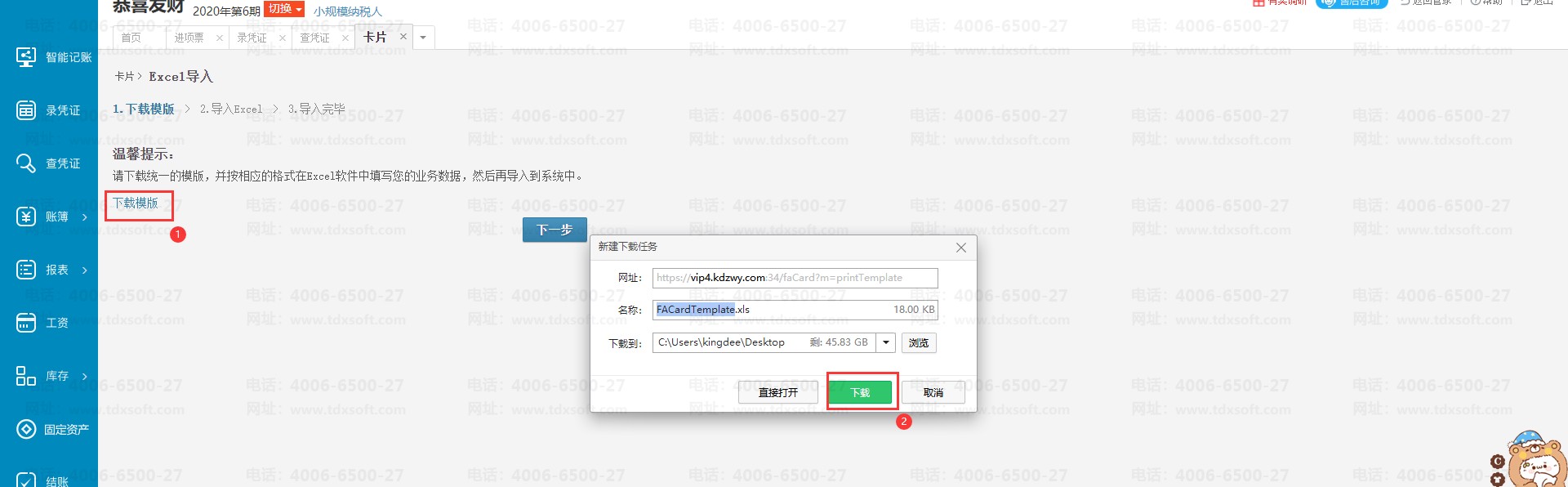Switch to the 首页 tab
The image size is (1568, 487).
pos(131,38)
